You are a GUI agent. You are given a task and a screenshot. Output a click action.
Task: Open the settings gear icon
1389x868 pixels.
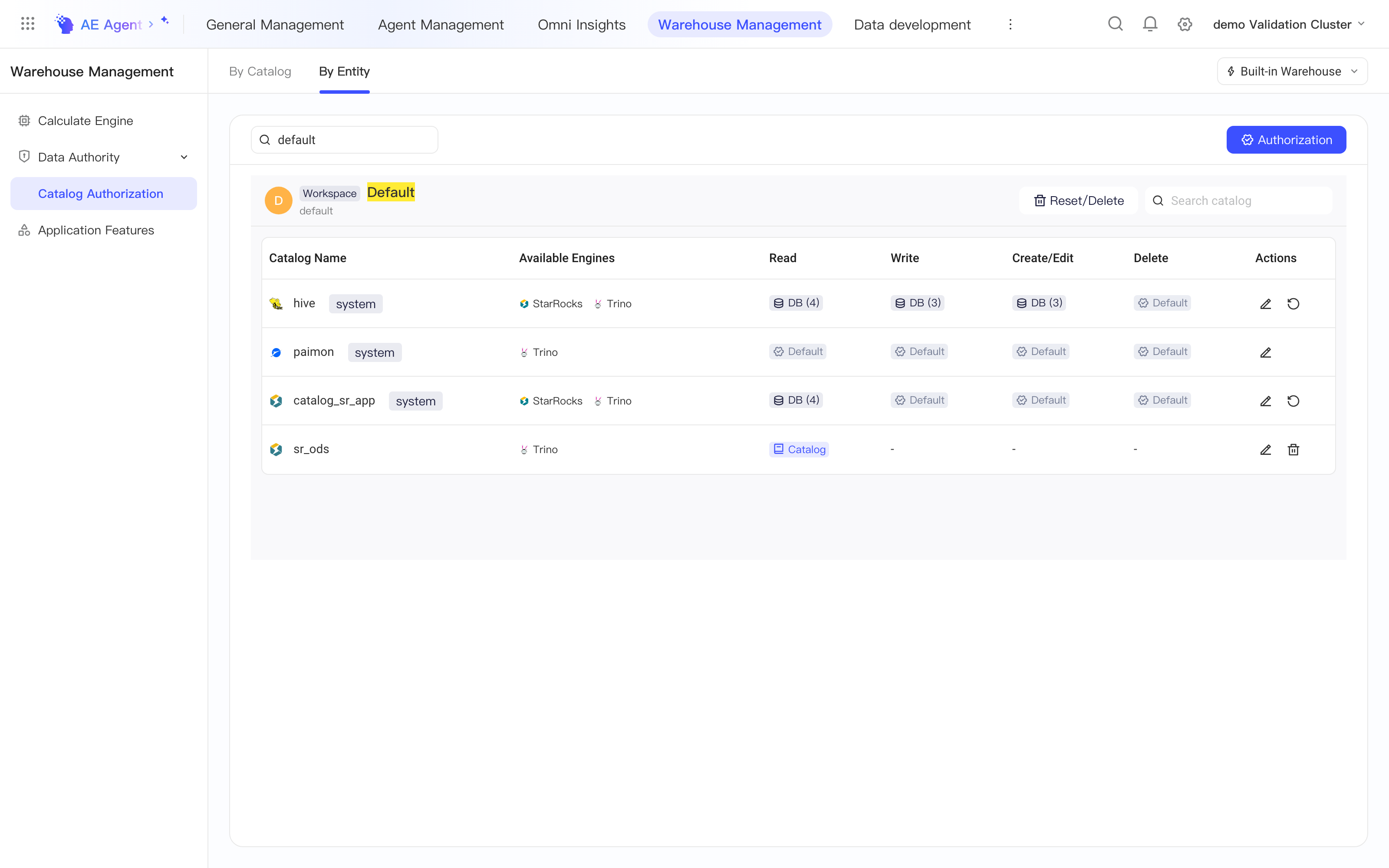(1185, 24)
